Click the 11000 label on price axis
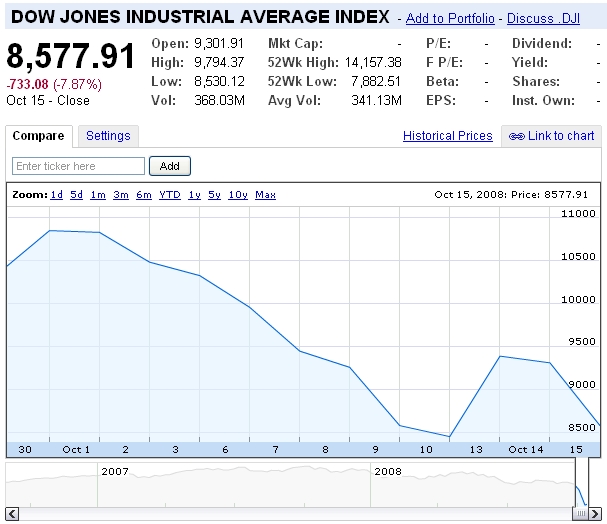This screenshot has width=607, height=524. [578, 214]
